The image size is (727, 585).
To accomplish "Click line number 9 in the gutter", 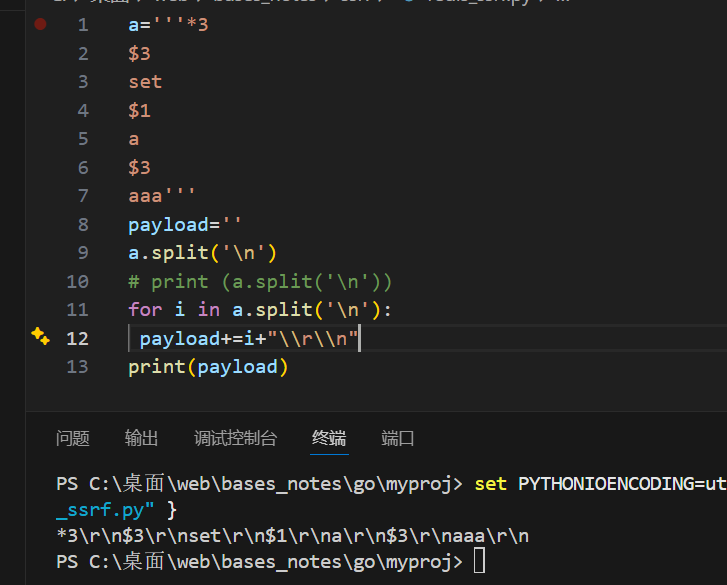I will tap(83, 253).
